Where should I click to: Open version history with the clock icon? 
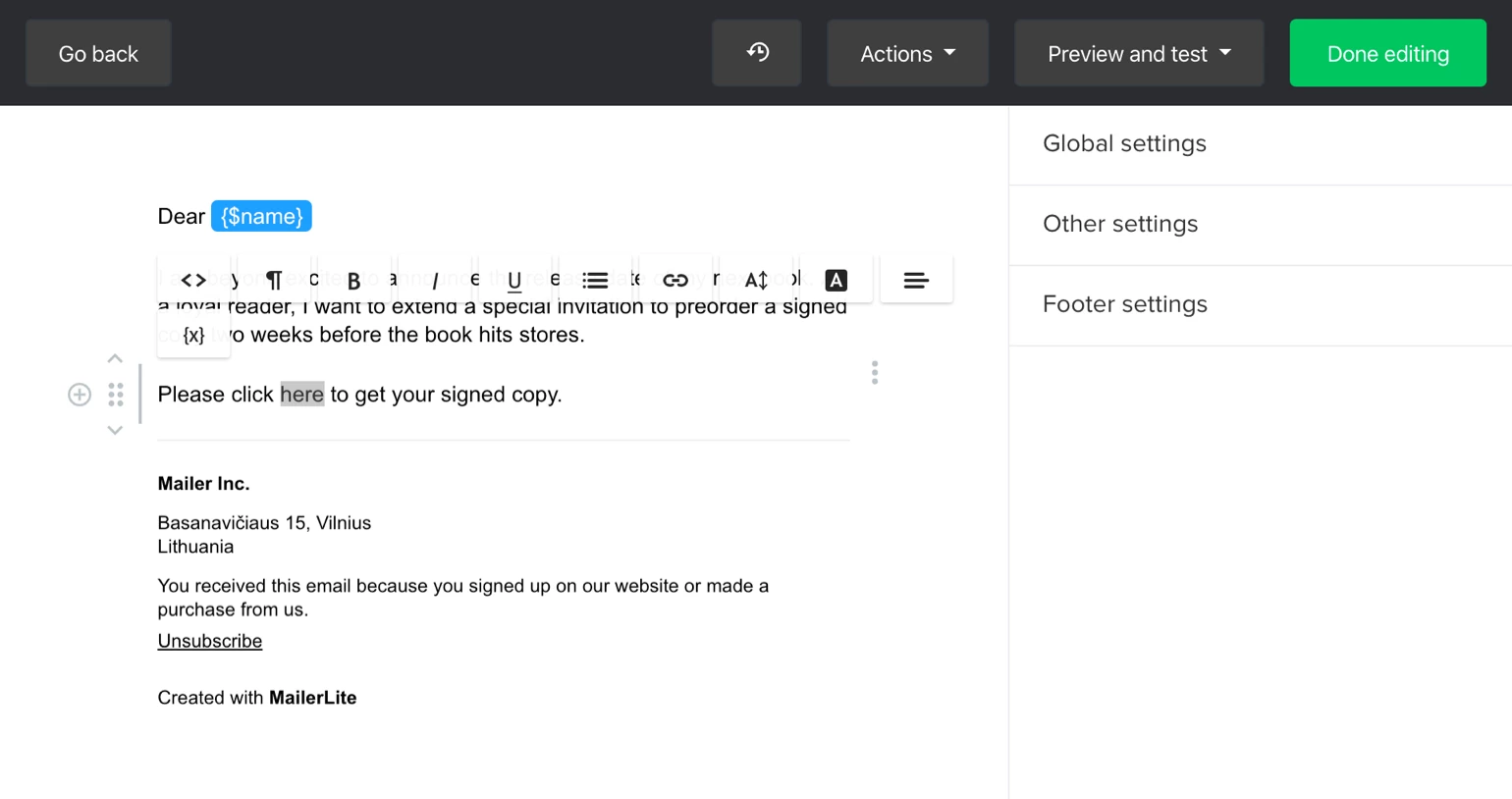click(757, 53)
